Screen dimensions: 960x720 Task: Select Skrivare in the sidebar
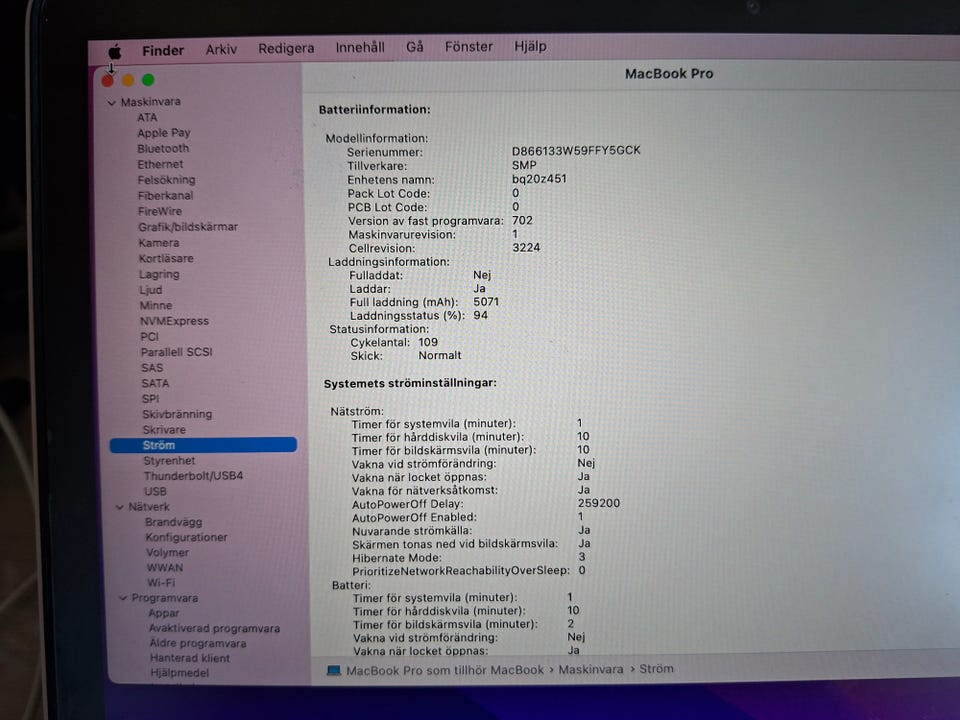164,430
